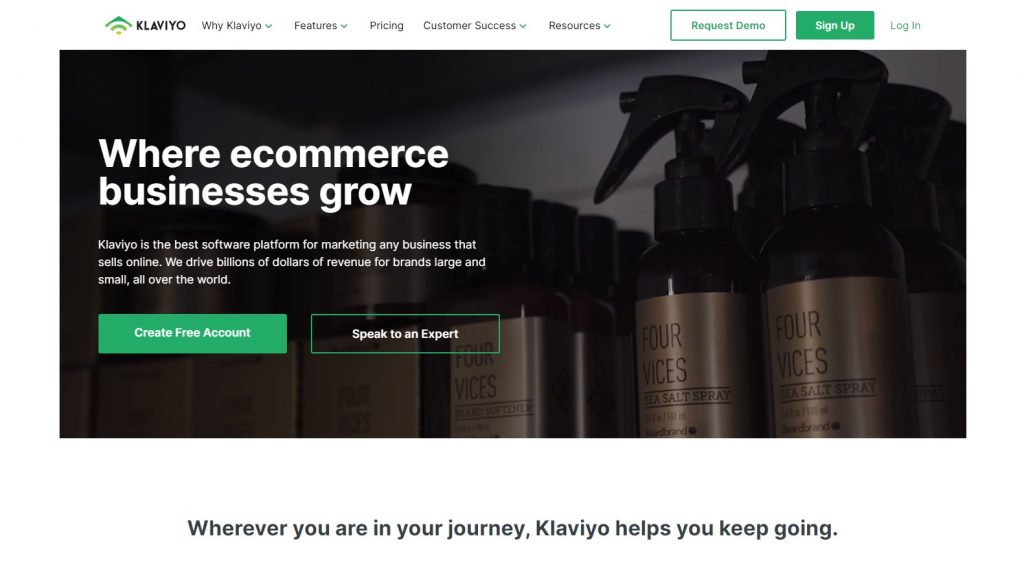Open the Features menu
This screenshot has width=1024, height=569.
(x=315, y=25)
